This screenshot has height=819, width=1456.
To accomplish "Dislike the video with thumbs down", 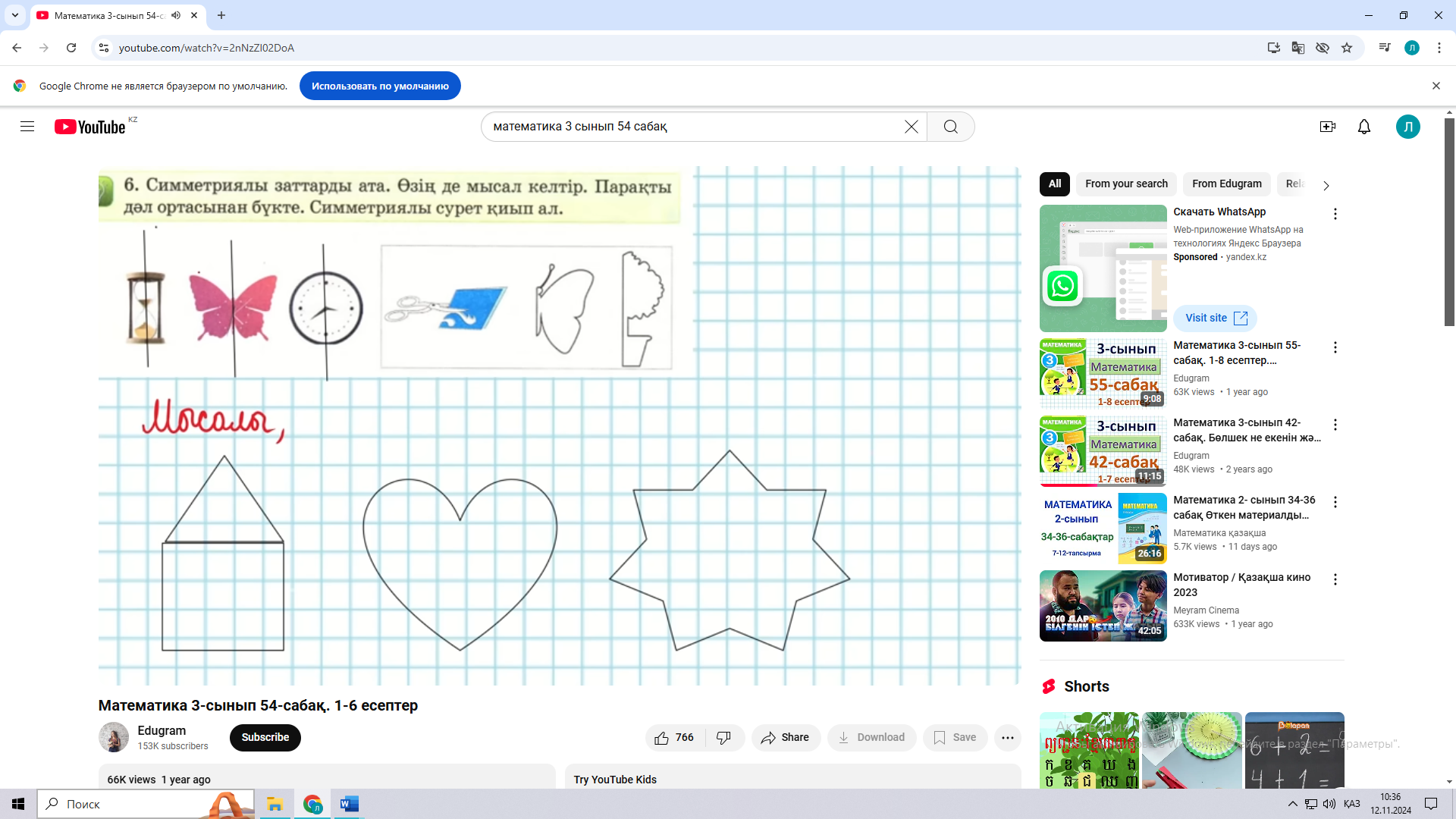I will pos(724,737).
